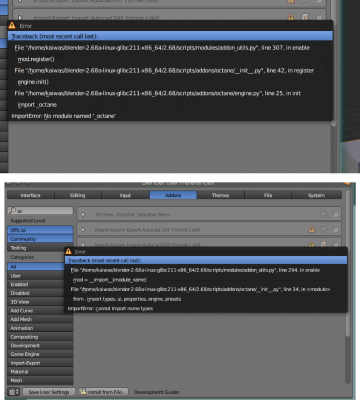This screenshot has width=360, height=400.
Task: Click the 'mod = __import__(module_name)' line
Action: click(x=110, y=280)
